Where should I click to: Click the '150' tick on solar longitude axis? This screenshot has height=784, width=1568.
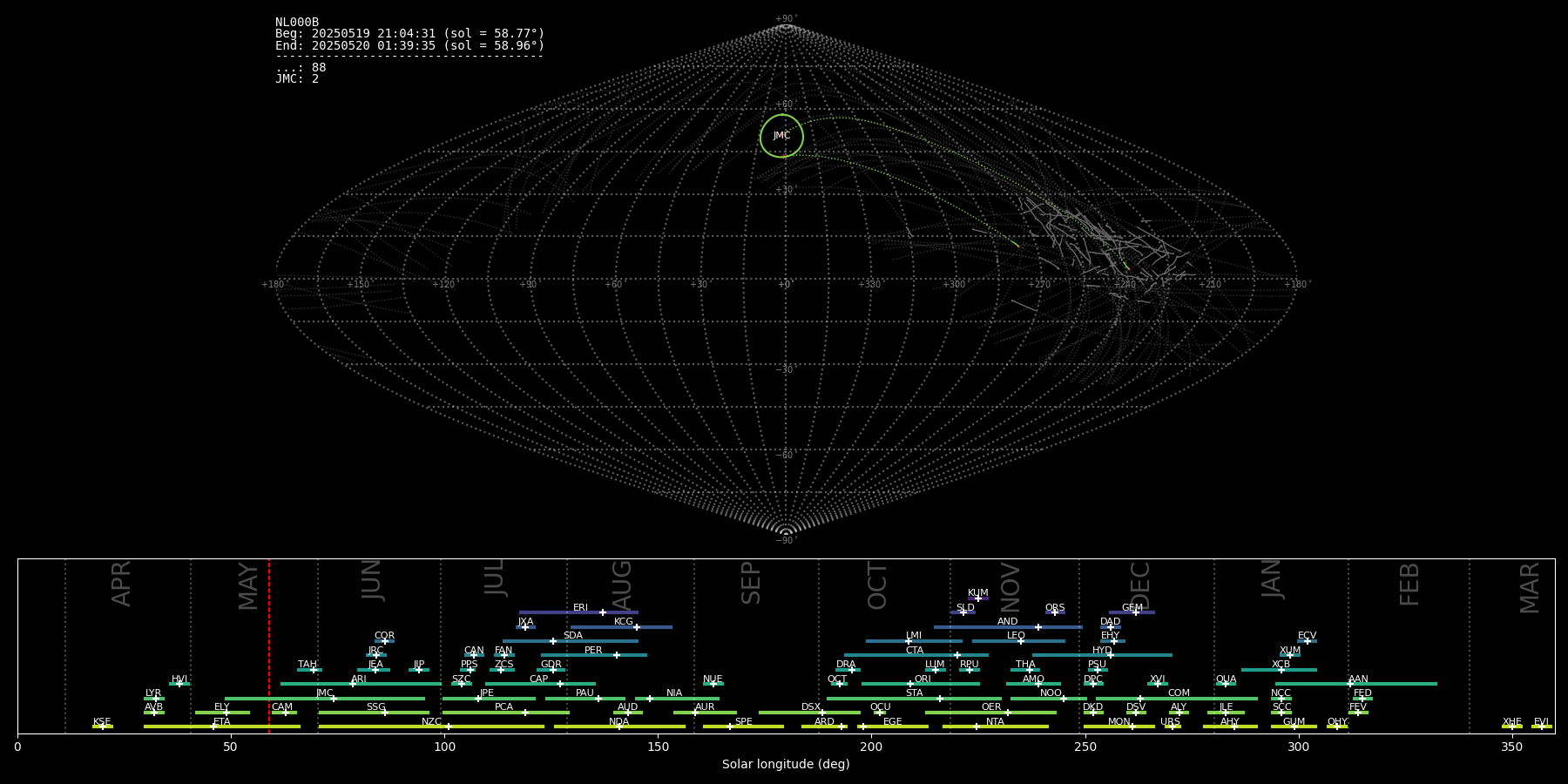[x=658, y=747]
